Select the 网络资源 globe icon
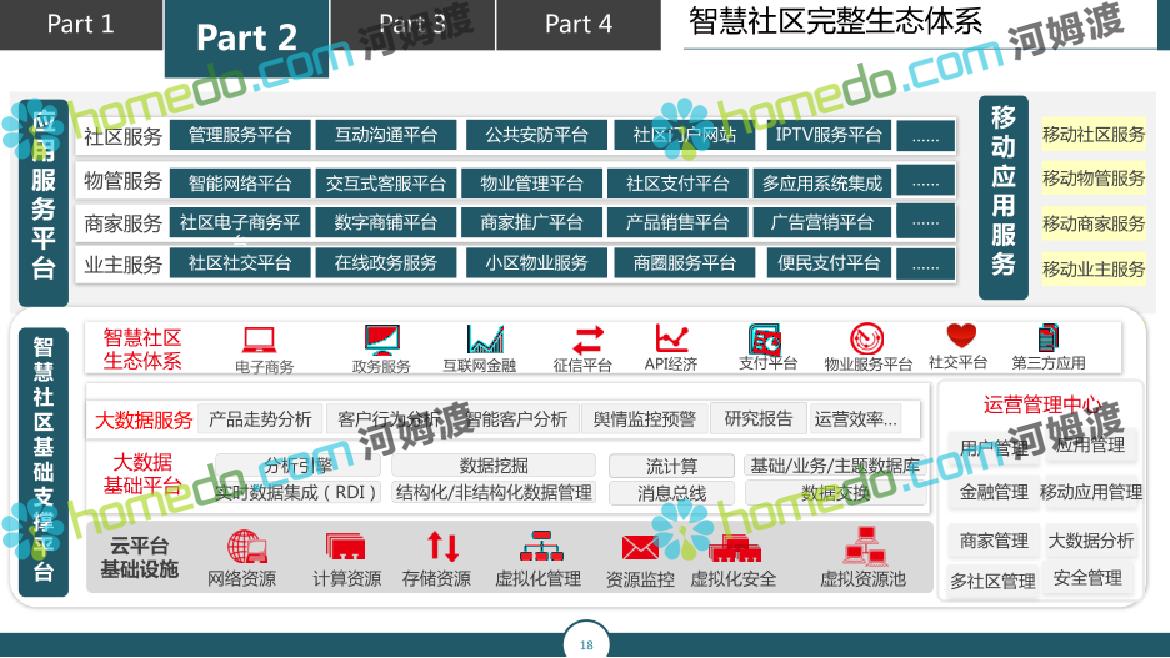This screenshot has height=658, width=1170. (245, 547)
